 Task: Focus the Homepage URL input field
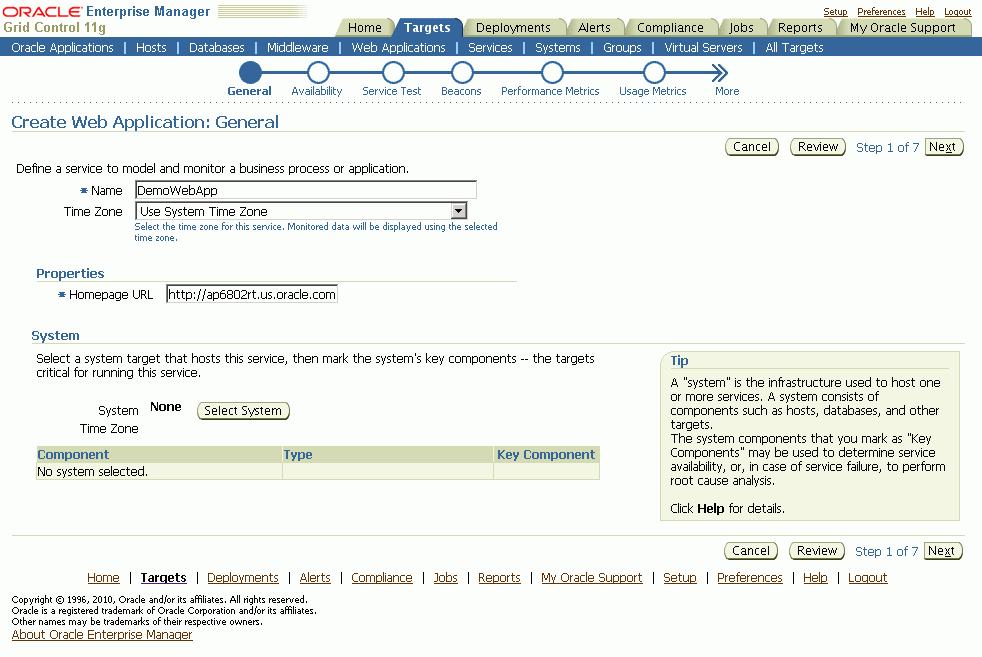point(252,294)
